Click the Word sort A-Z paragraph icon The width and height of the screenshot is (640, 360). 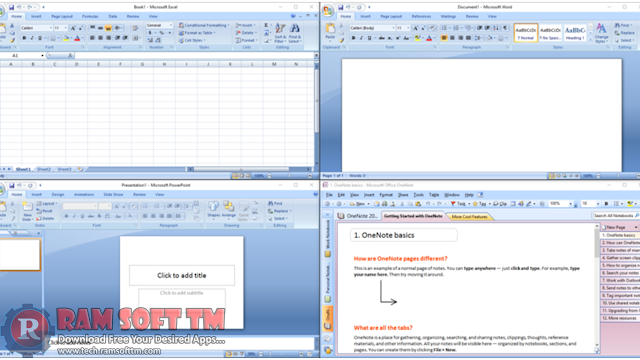click(x=496, y=28)
